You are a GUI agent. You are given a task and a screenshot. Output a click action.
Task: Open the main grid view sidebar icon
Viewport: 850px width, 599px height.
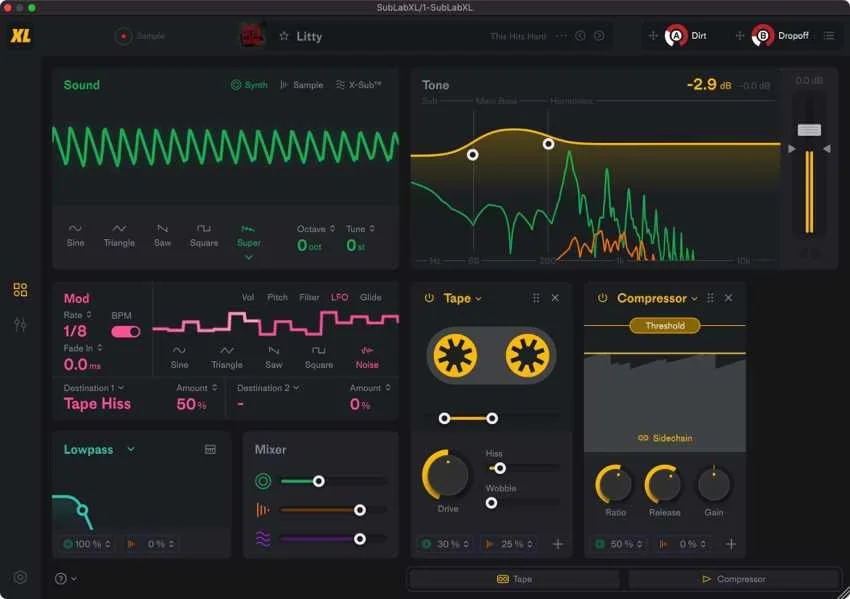[x=20, y=289]
